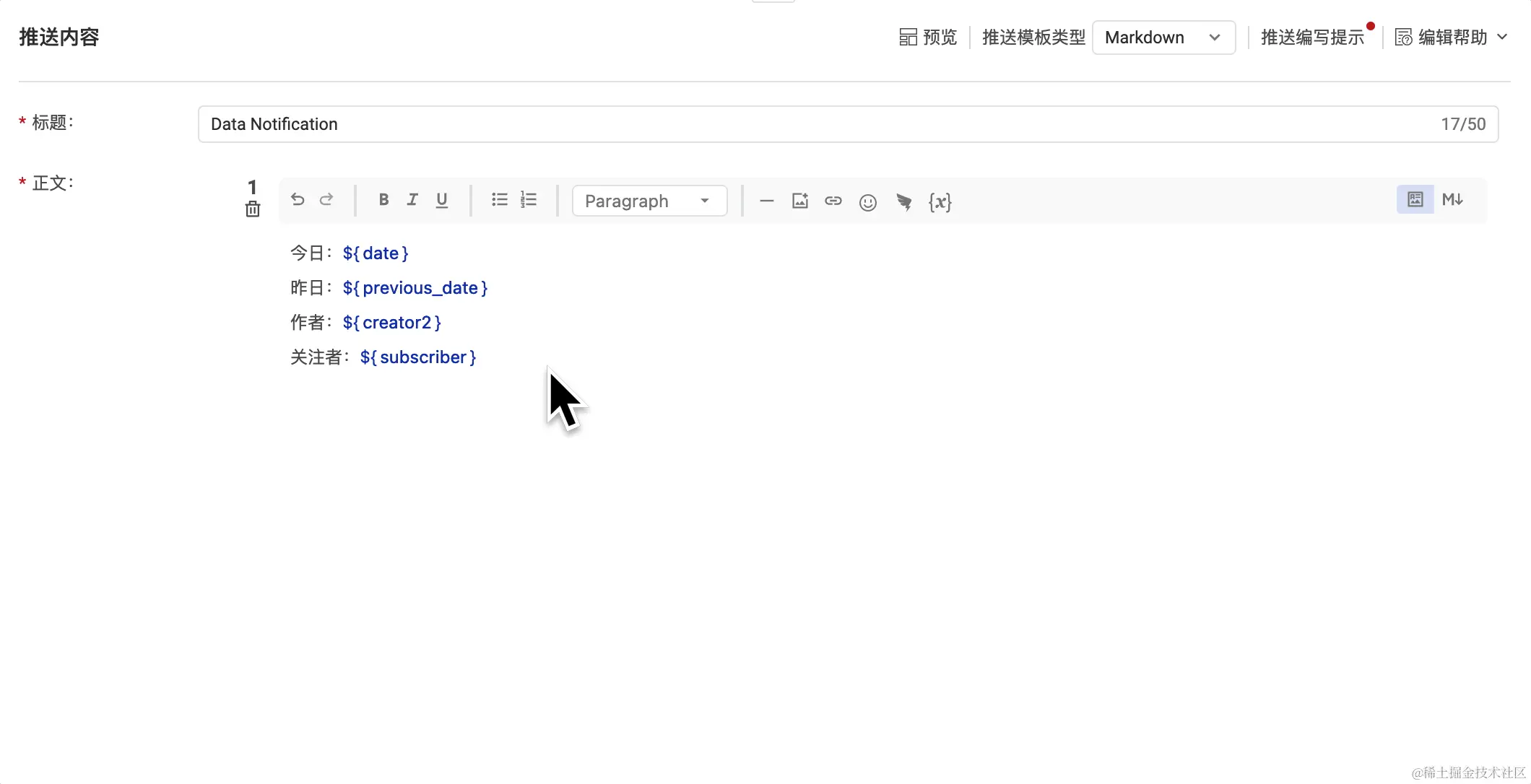Insert a hyperlink

(x=833, y=201)
